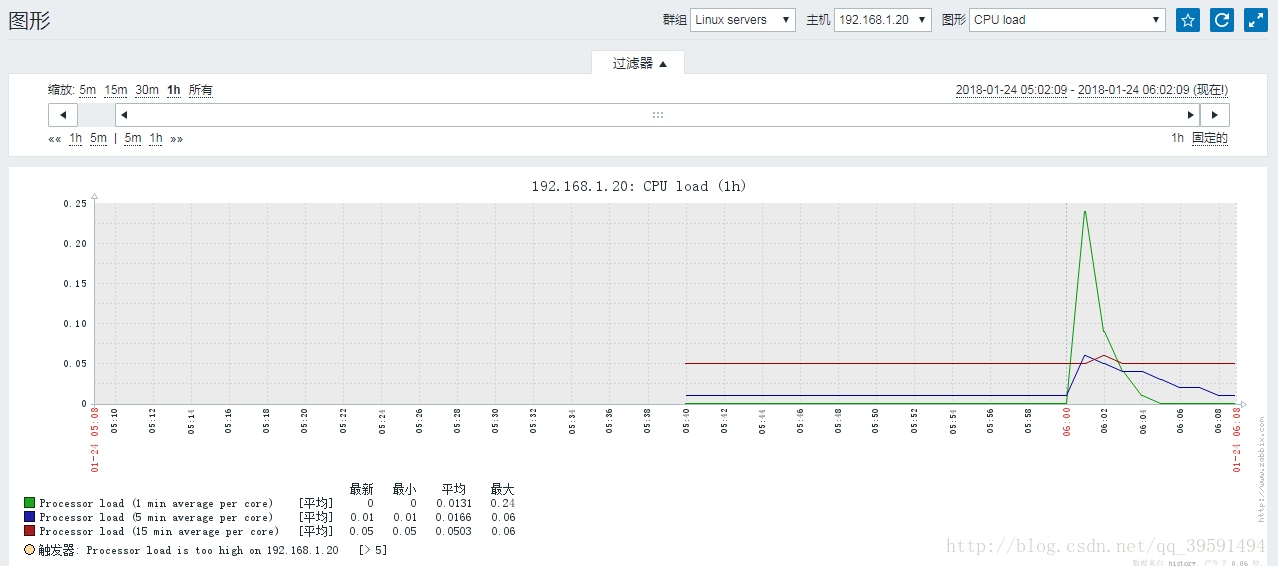Image resolution: width=1278 pixels, height=566 pixels.
Task: Set zoom to 30m
Action: (147, 90)
